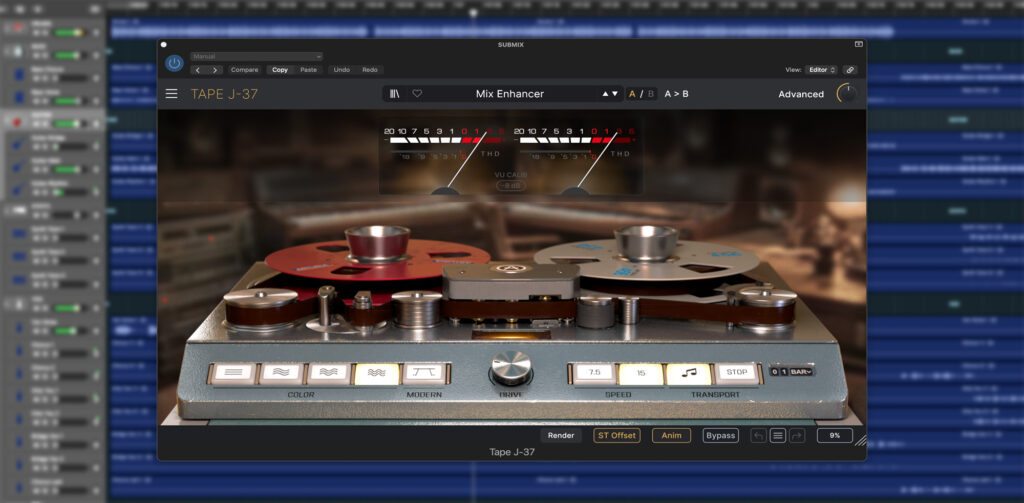This screenshot has width=1024, height=503.
Task: Click the Drive knob
Action: click(x=511, y=367)
